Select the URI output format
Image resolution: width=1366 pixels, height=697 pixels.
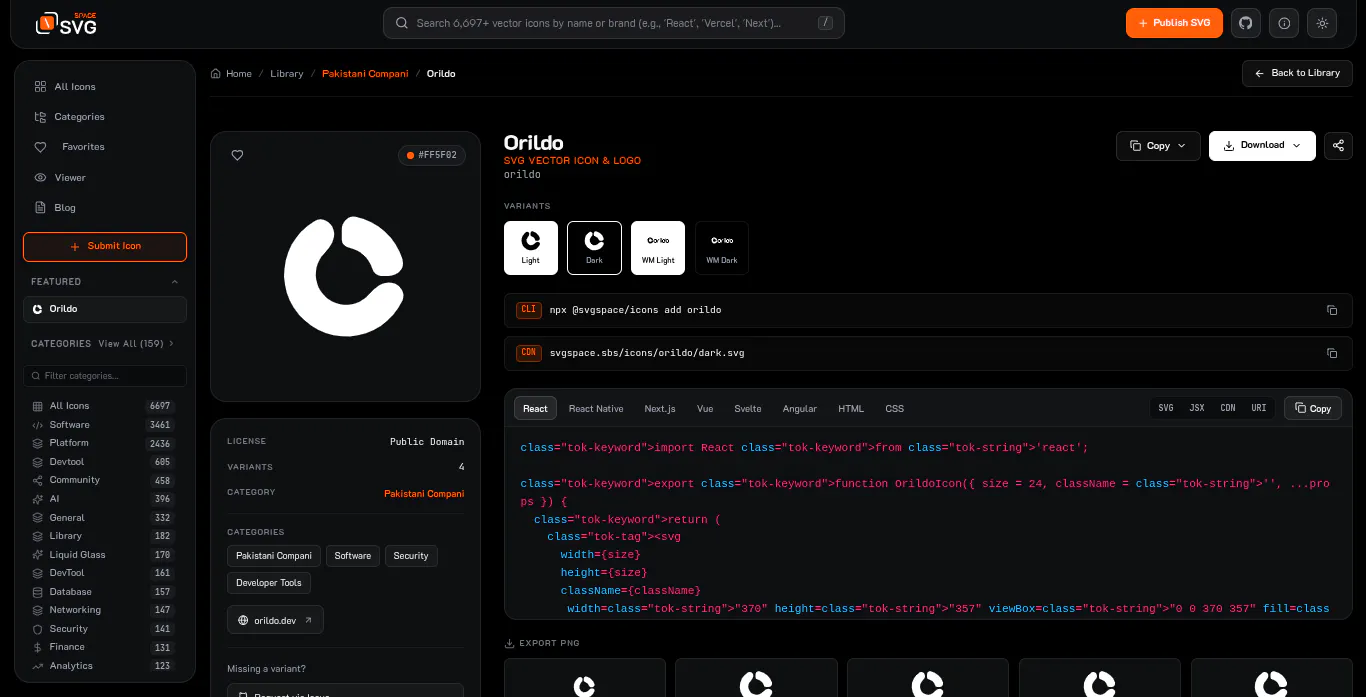1259,408
